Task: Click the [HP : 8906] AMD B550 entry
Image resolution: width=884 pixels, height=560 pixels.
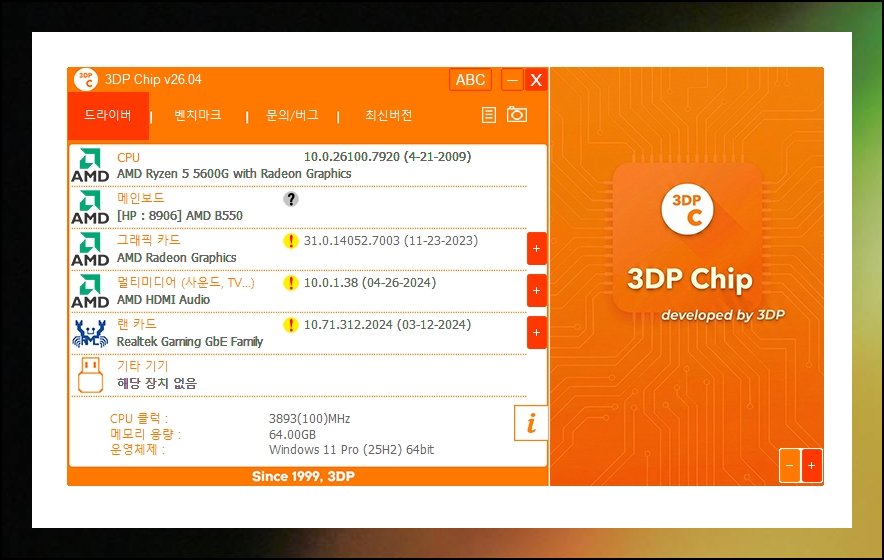Action: [180, 215]
